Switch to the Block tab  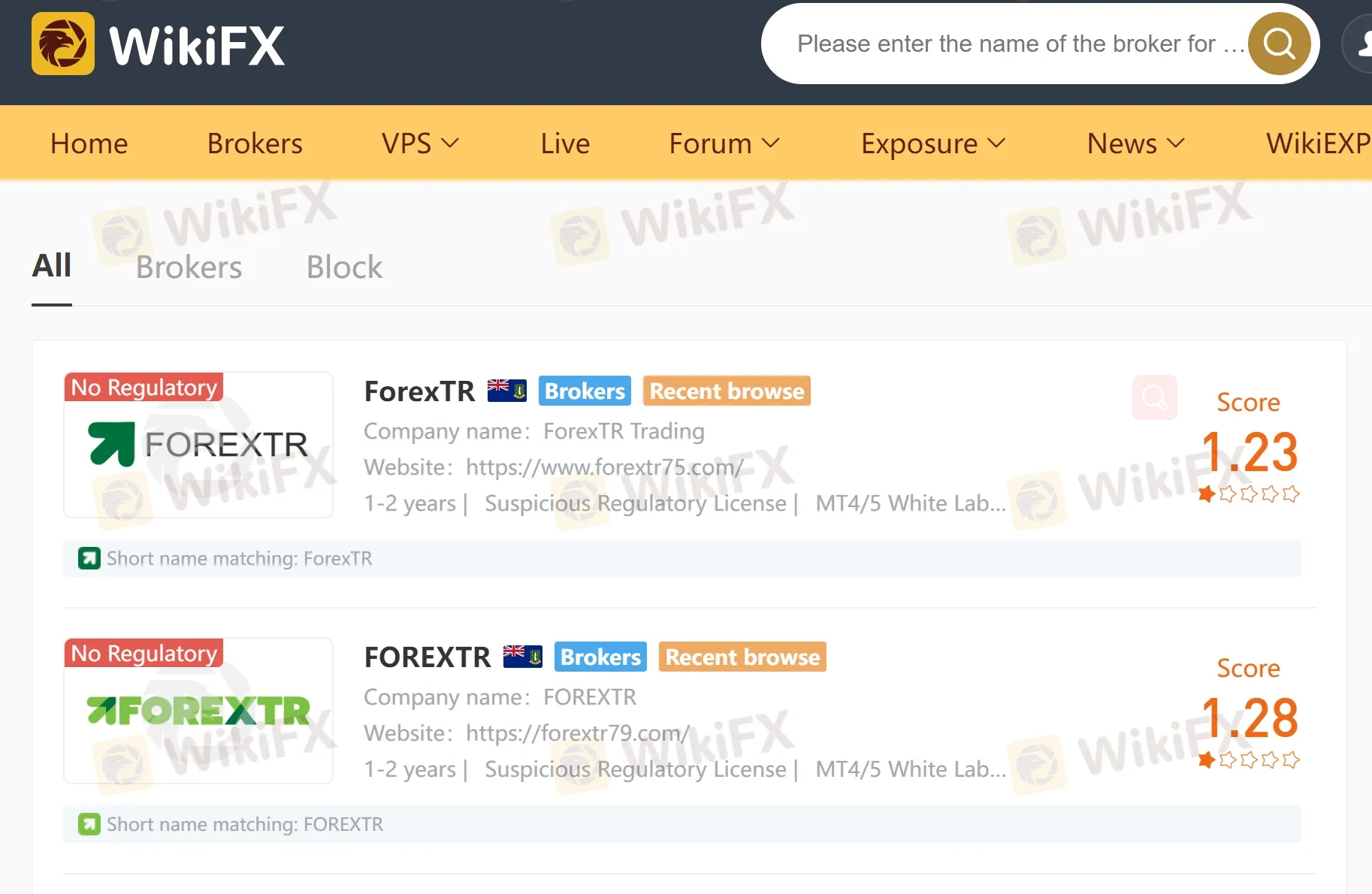pos(344,267)
